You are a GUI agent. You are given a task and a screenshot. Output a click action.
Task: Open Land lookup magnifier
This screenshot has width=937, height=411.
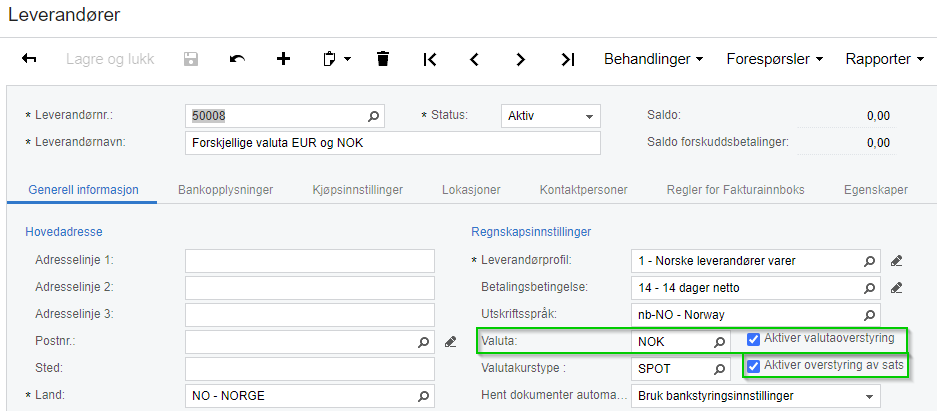423,395
